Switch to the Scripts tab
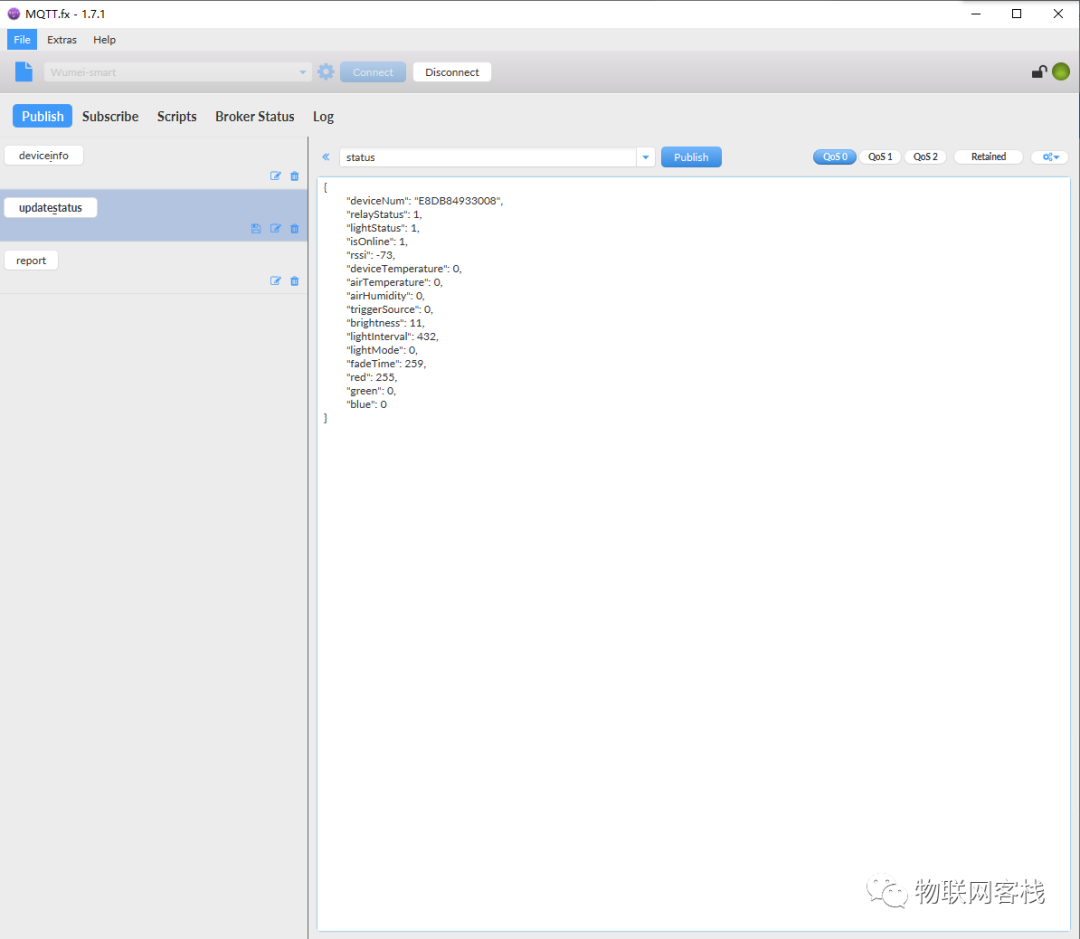The width and height of the screenshot is (1080, 939). (x=177, y=116)
